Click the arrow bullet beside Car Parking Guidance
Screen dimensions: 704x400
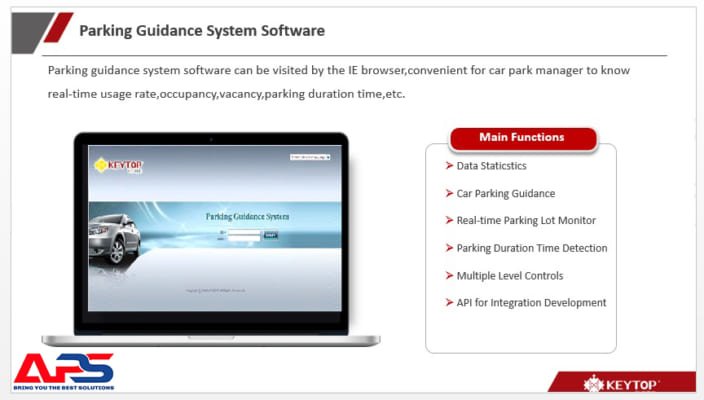(x=449, y=193)
